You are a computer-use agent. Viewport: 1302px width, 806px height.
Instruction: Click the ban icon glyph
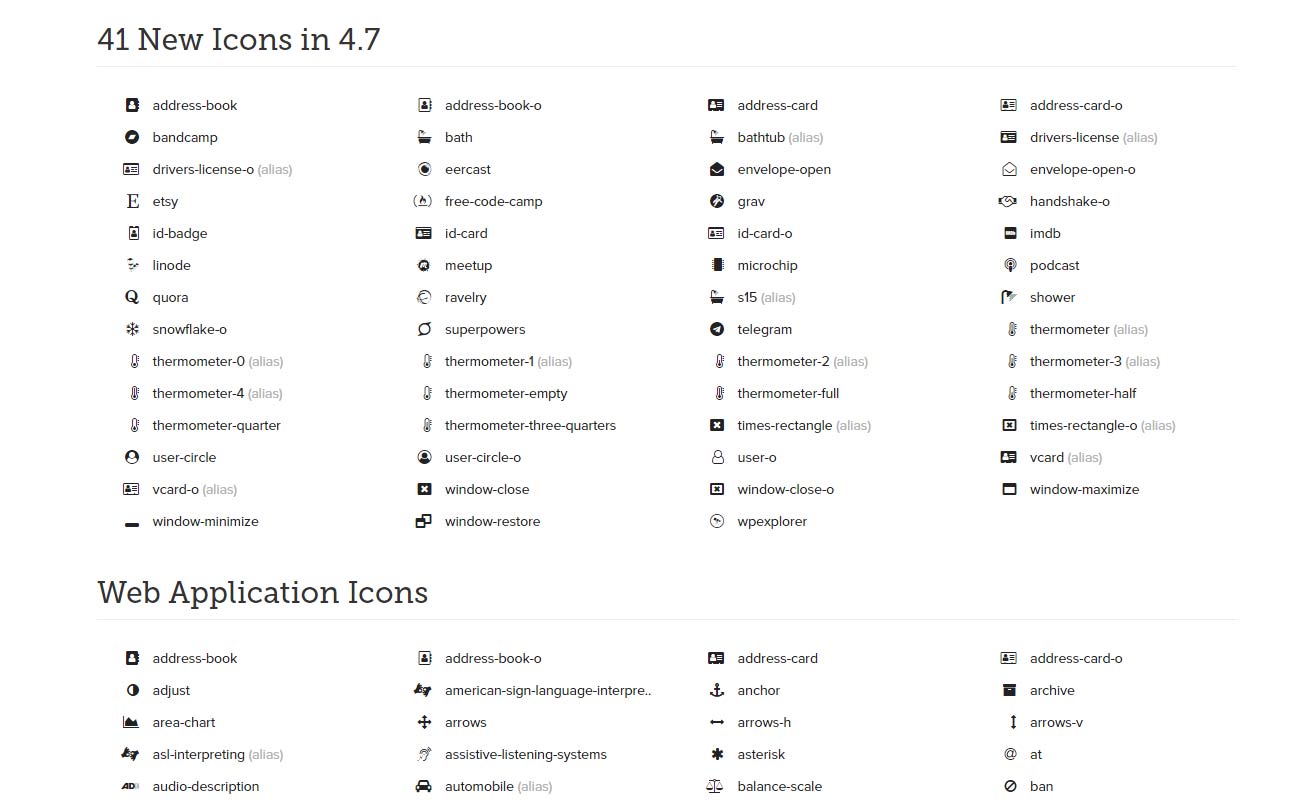1008,786
